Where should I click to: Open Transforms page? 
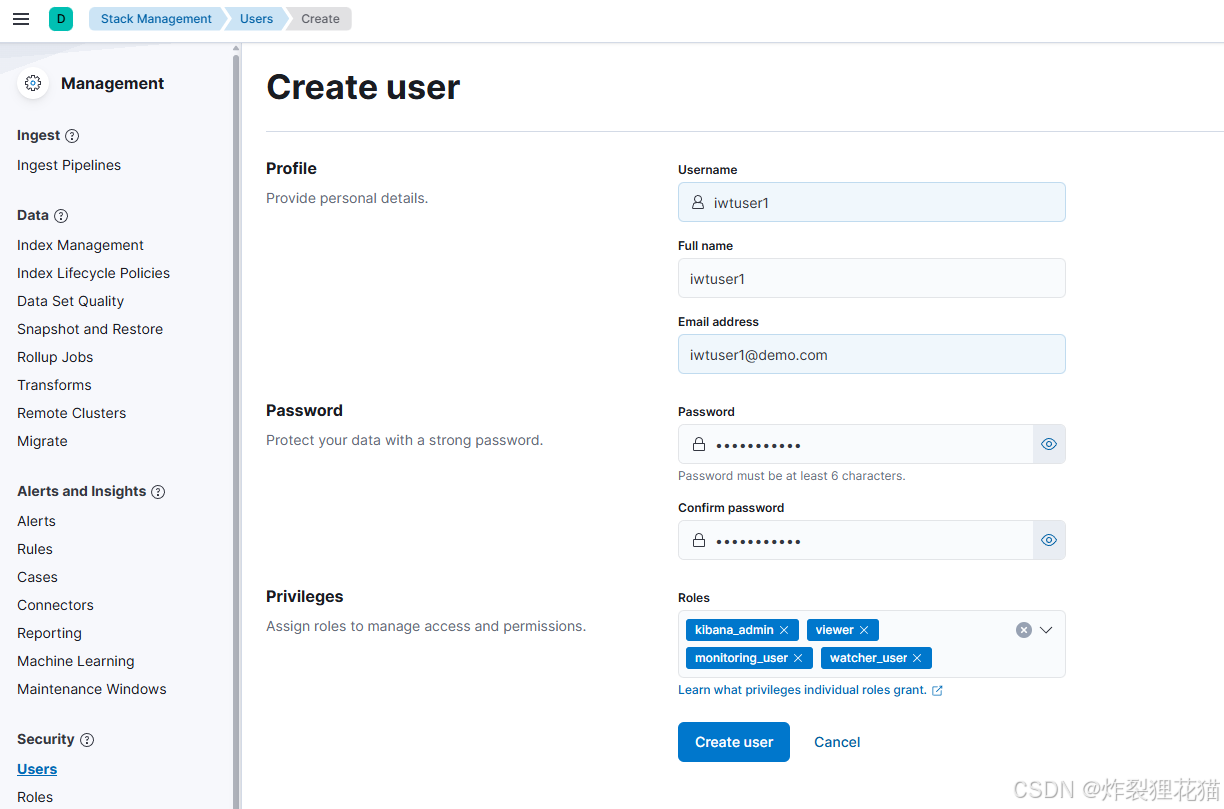pos(54,385)
